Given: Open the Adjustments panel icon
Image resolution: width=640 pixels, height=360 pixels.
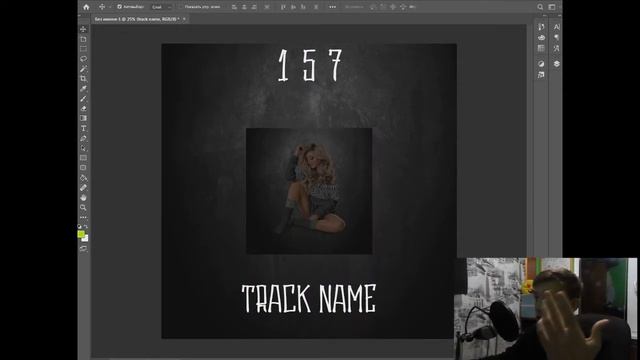Looking at the screenshot, I should [x=541, y=64].
